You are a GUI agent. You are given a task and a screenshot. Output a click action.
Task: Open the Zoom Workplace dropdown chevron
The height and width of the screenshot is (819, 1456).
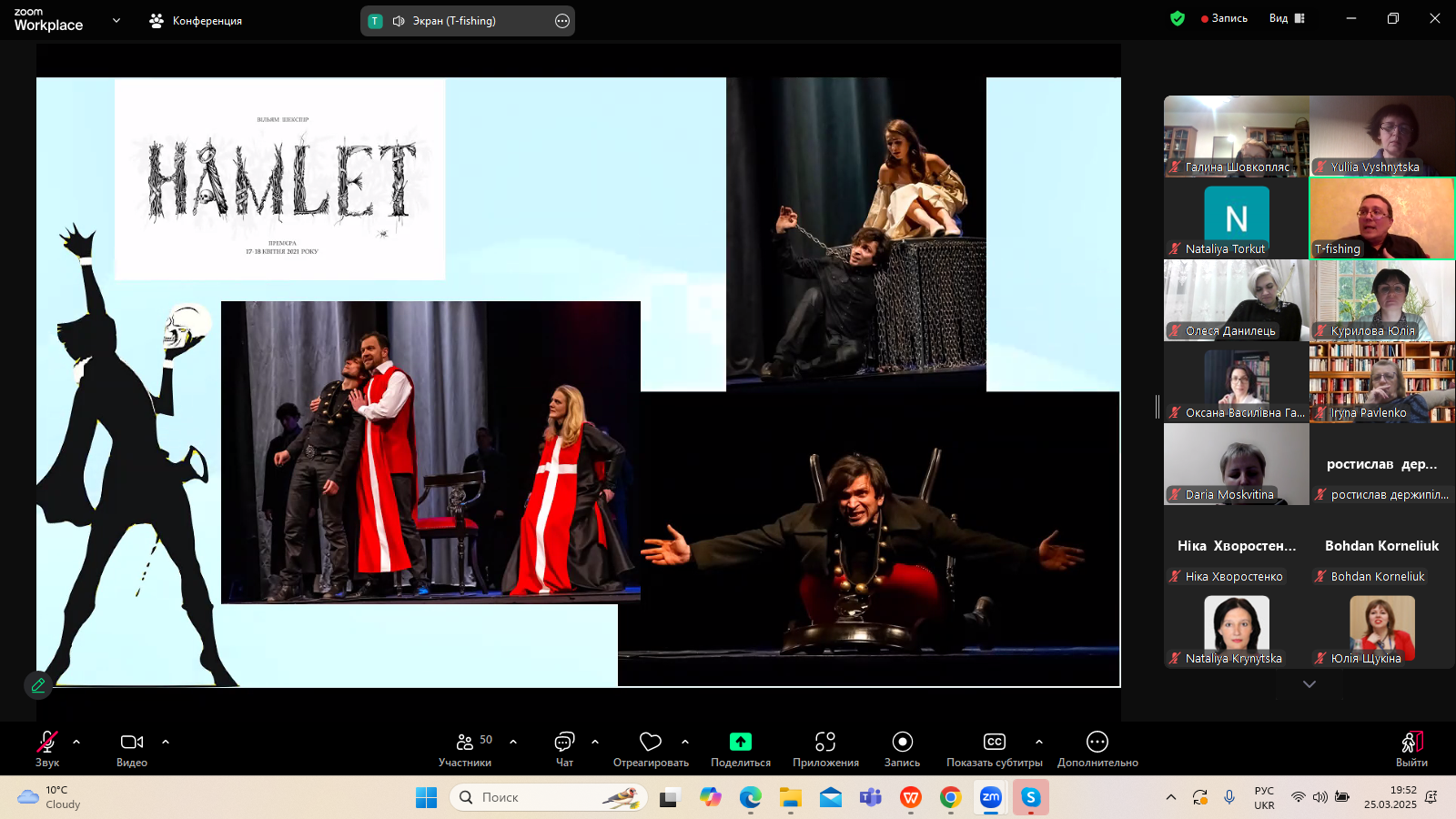116,20
